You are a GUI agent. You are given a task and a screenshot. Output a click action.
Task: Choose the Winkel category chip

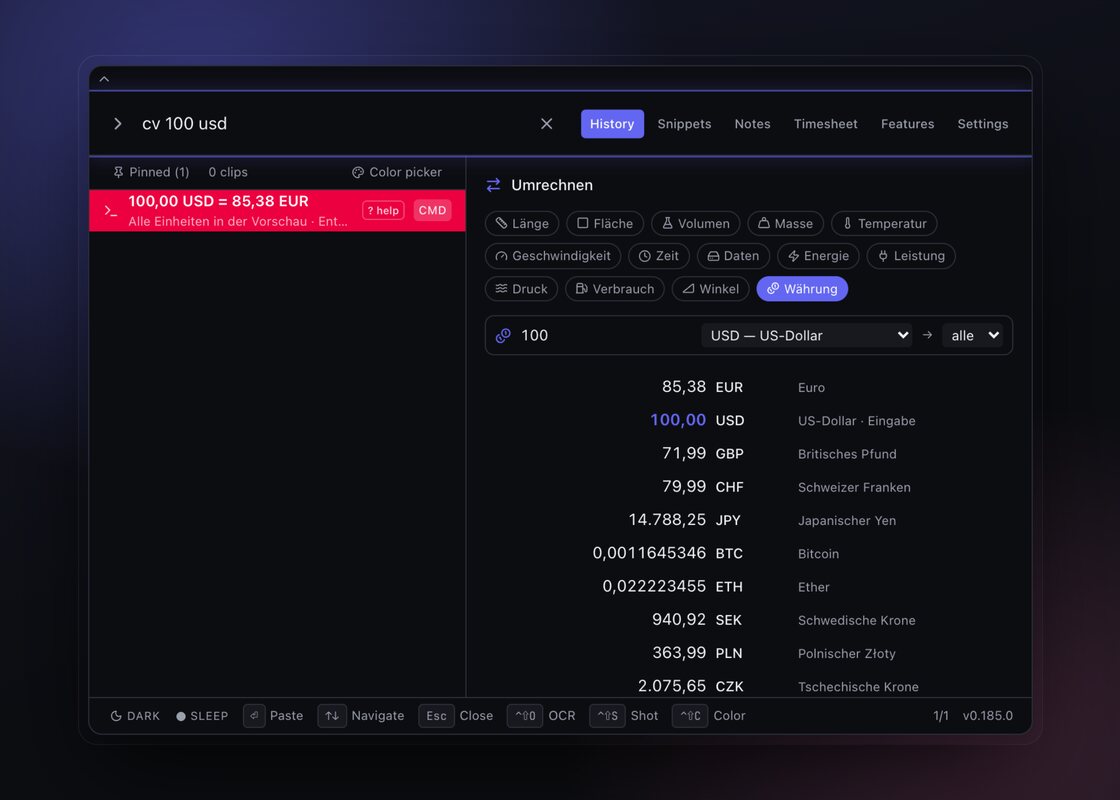(x=711, y=289)
